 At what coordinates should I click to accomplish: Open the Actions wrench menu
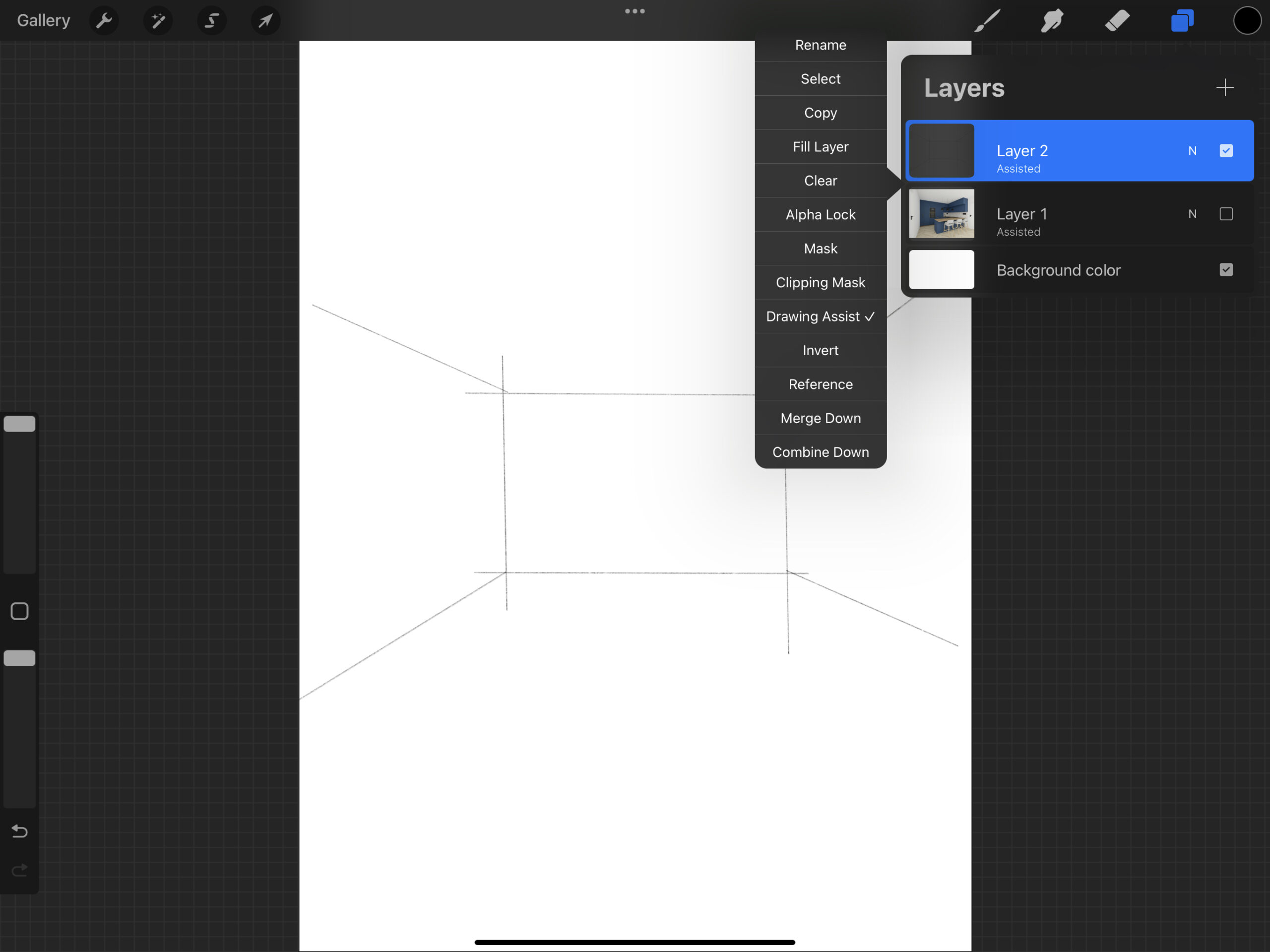pos(104,21)
